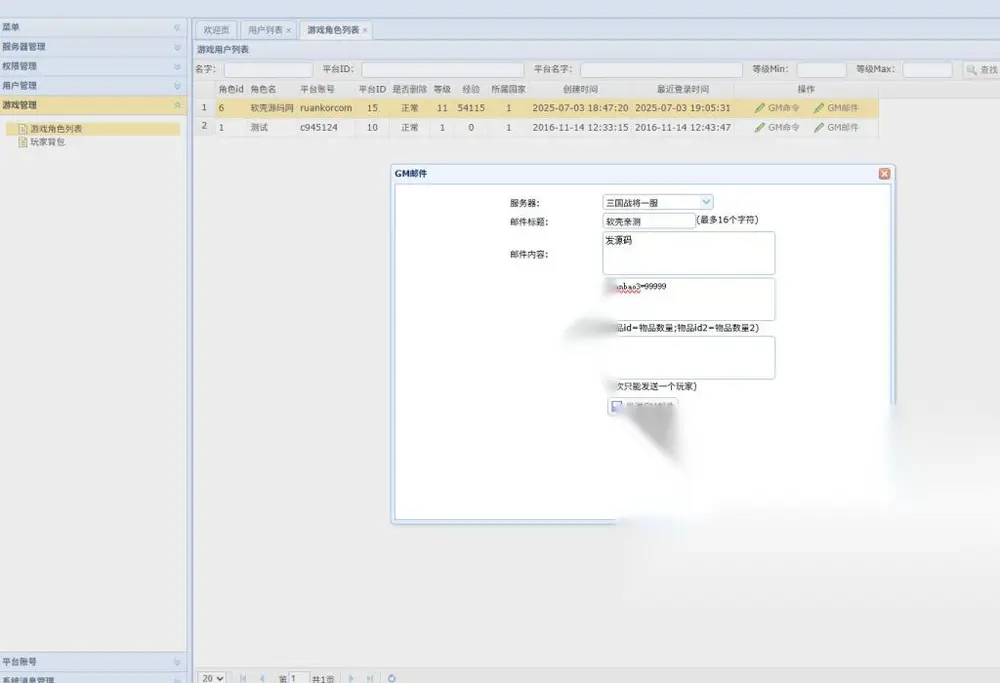
Task: Close the GM邮件 dialog
Action: coord(884,173)
